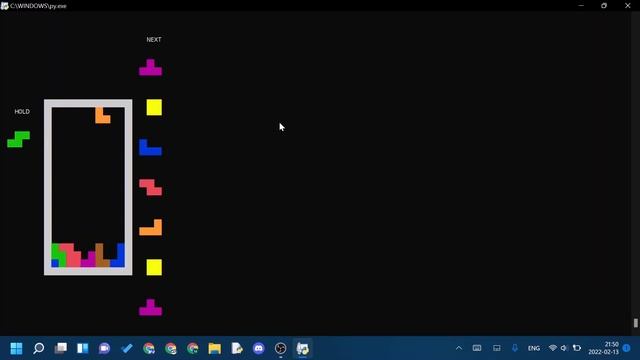Click the active Python app taskbar icon
The width and height of the screenshot is (640, 360).
(302, 348)
